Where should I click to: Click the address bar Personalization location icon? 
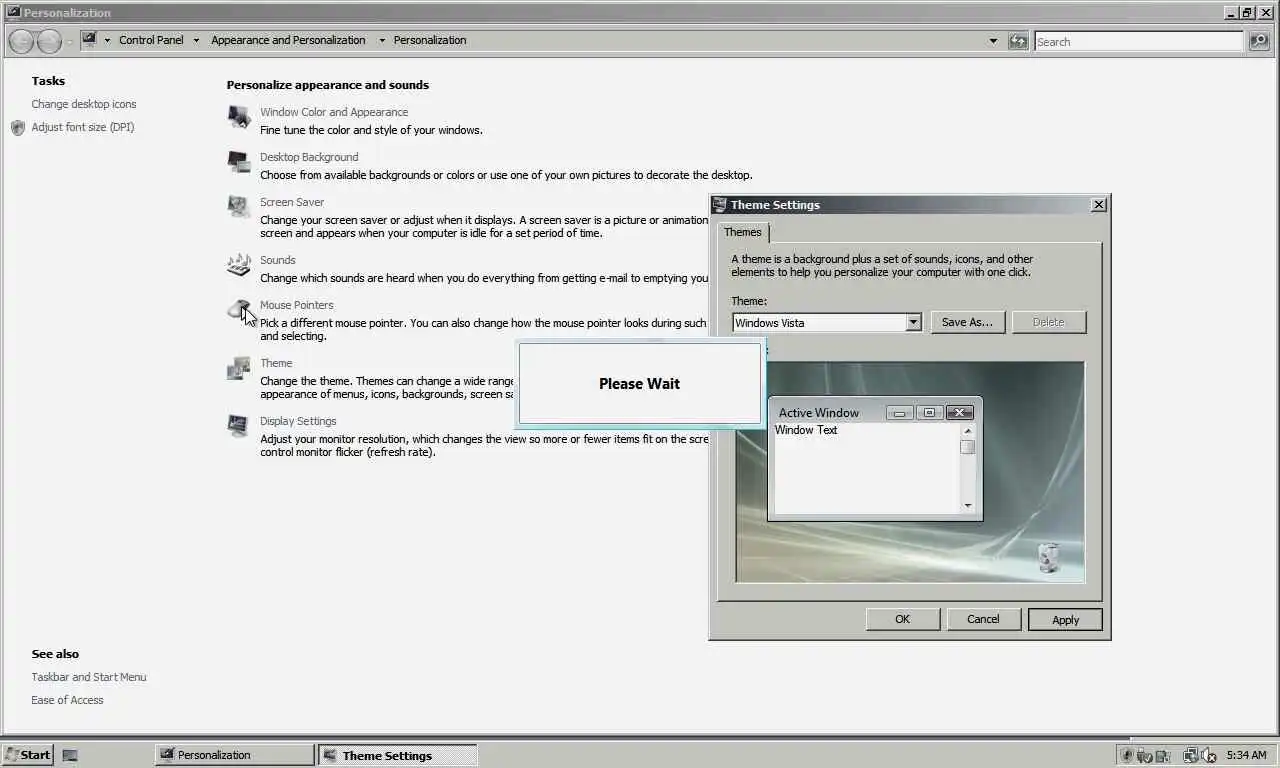pos(89,40)
